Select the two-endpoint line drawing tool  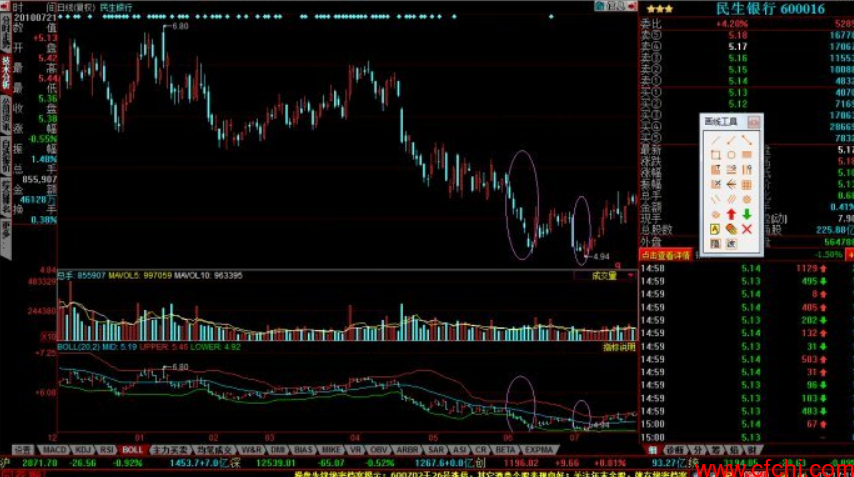click(747, 140)
